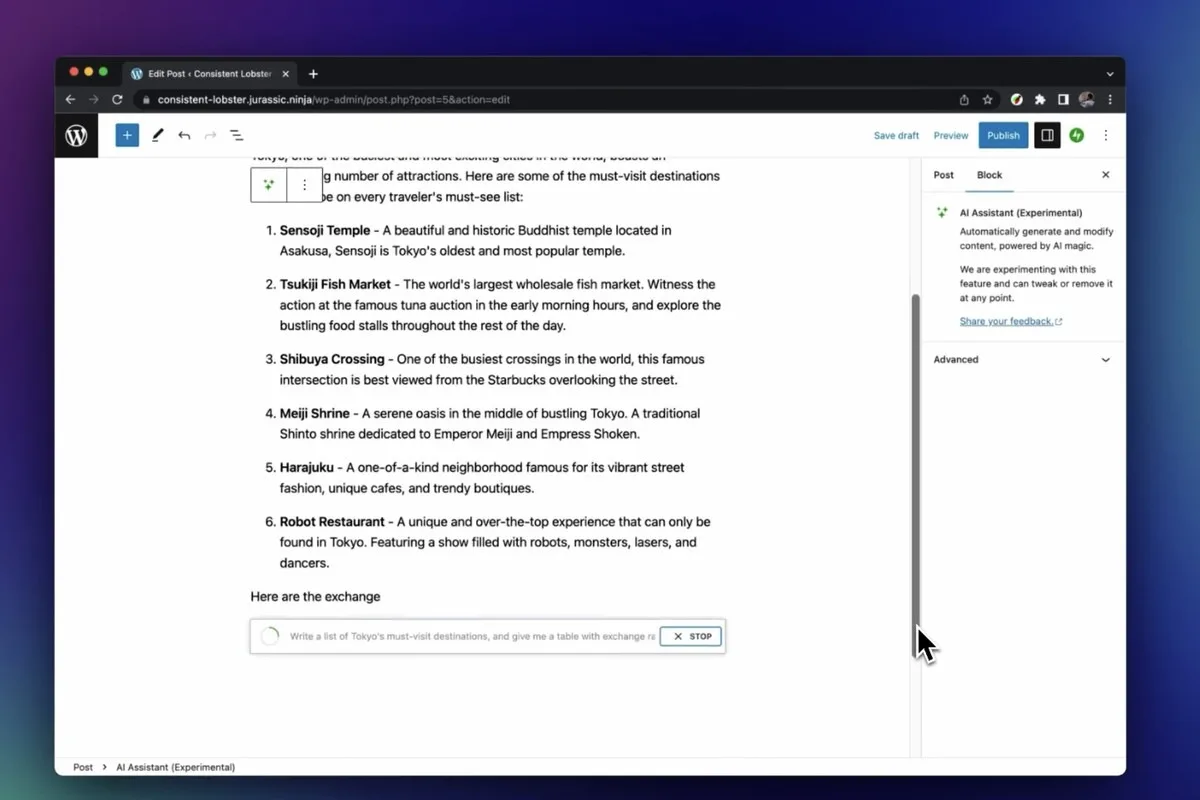Image resolution: width=1200 pixels, height=800 pixels.
Task: Click the WordPress logo icon
Action: pyautogui.click(x=76, y=136)
